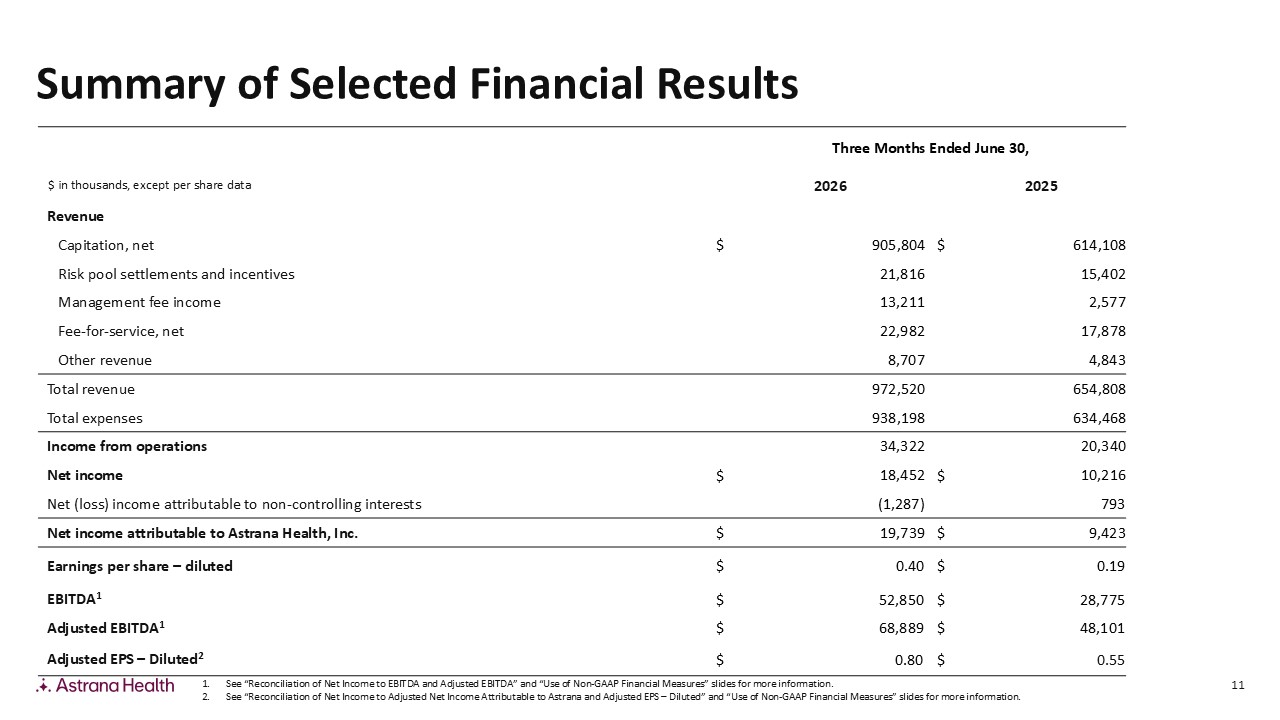Click the 972,520 total revenue value

tap(900, 389)
